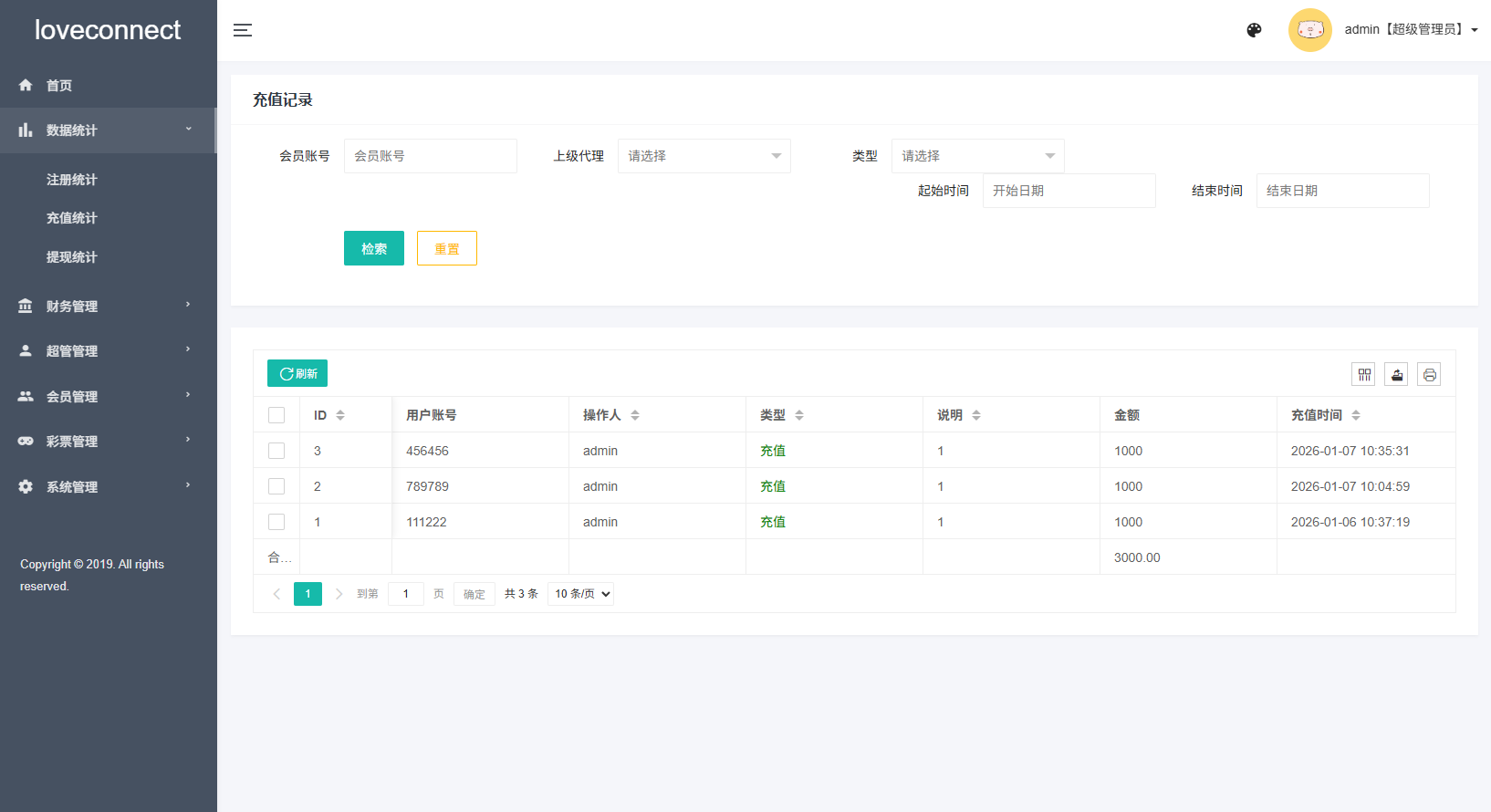Go to next page arrow in pagination

tap(339, 594)
